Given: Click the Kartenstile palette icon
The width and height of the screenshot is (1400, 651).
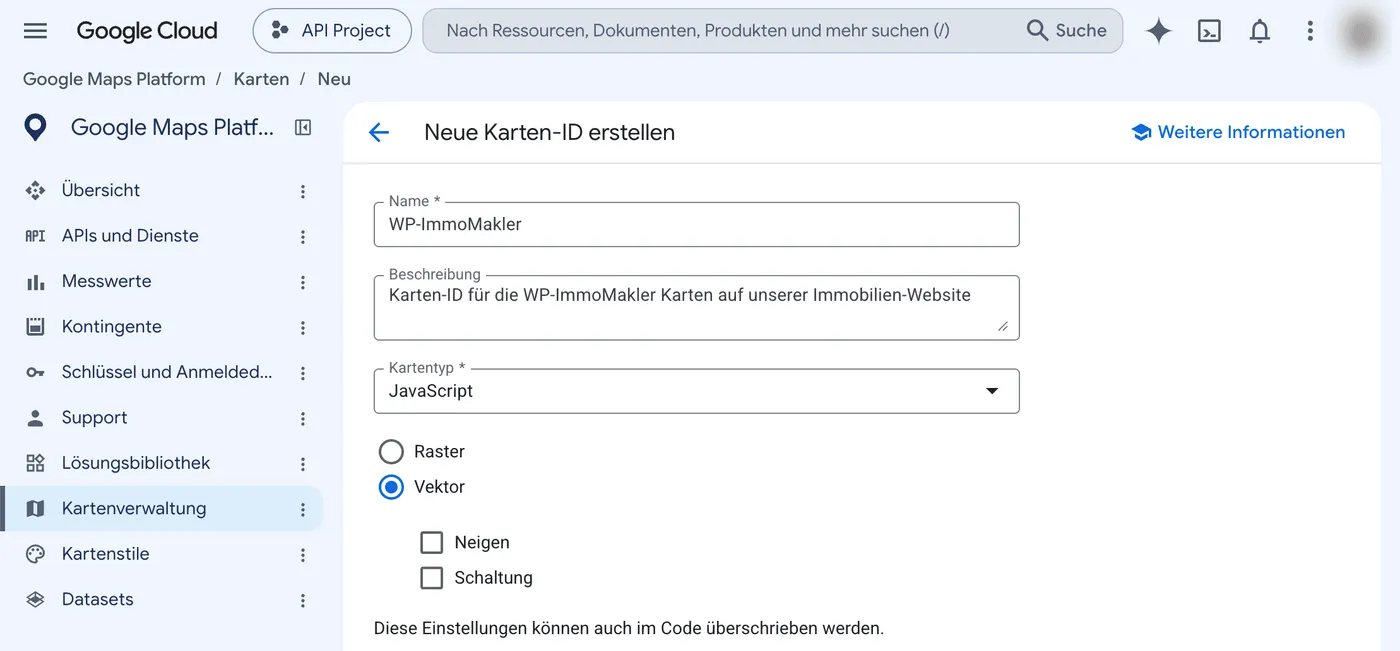Looking at the screenshot, I should click(35, 554).
